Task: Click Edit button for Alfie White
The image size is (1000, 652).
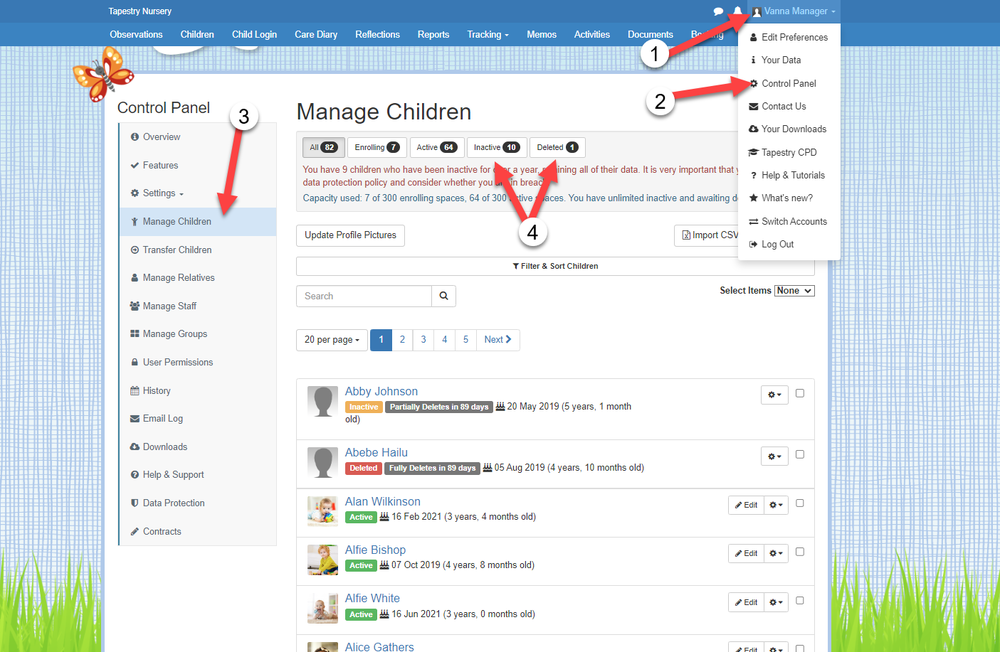Action: [x=746, y=602]
